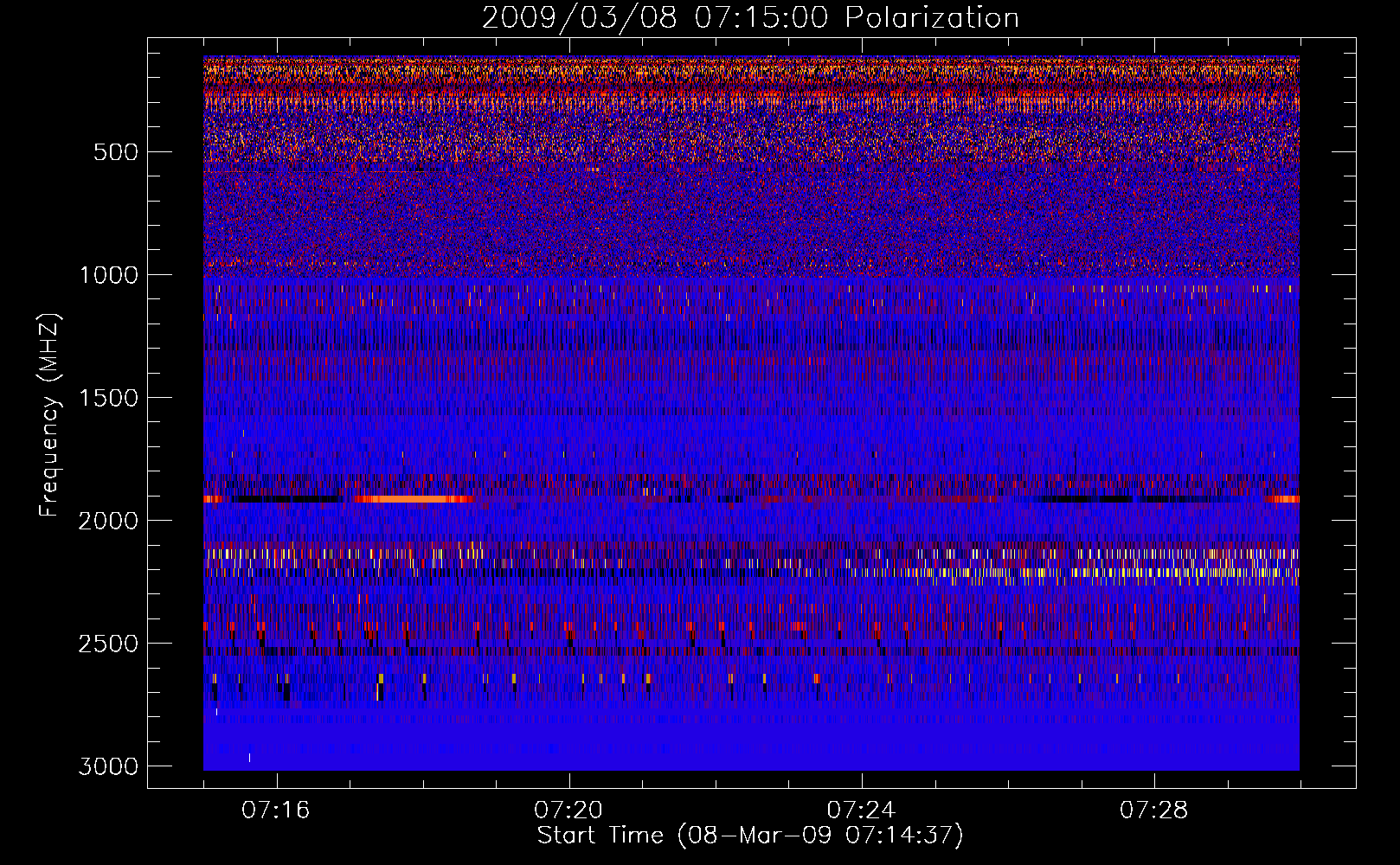The width and height of the screenshot is (1400, 865).
Task: Click the 'Start Time (08-Mar-09 07:14:37)' label
Action: tap(750, 836)
